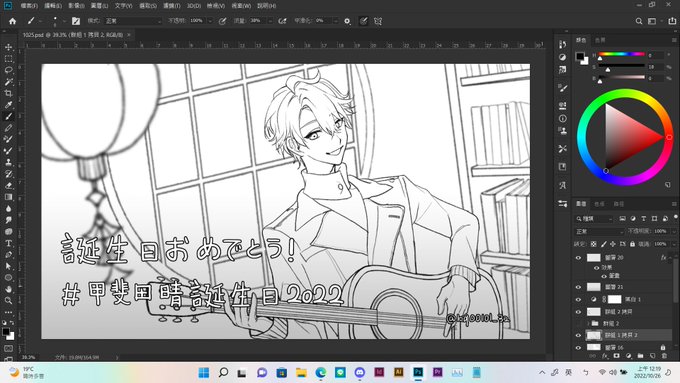Select the Clone Stamp tool
Screen dimensions: 680x383
tap(8, 162)
